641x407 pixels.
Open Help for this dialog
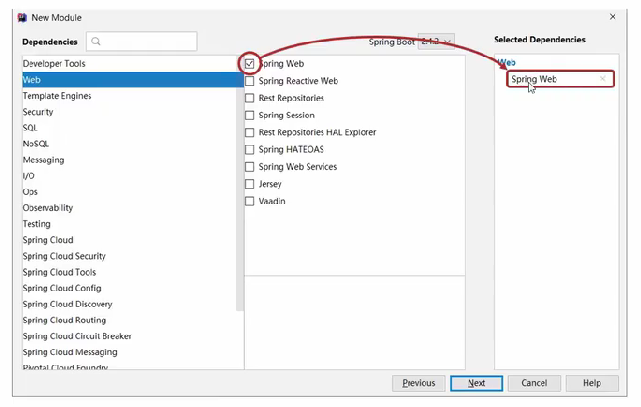click(x=592, y=383)
